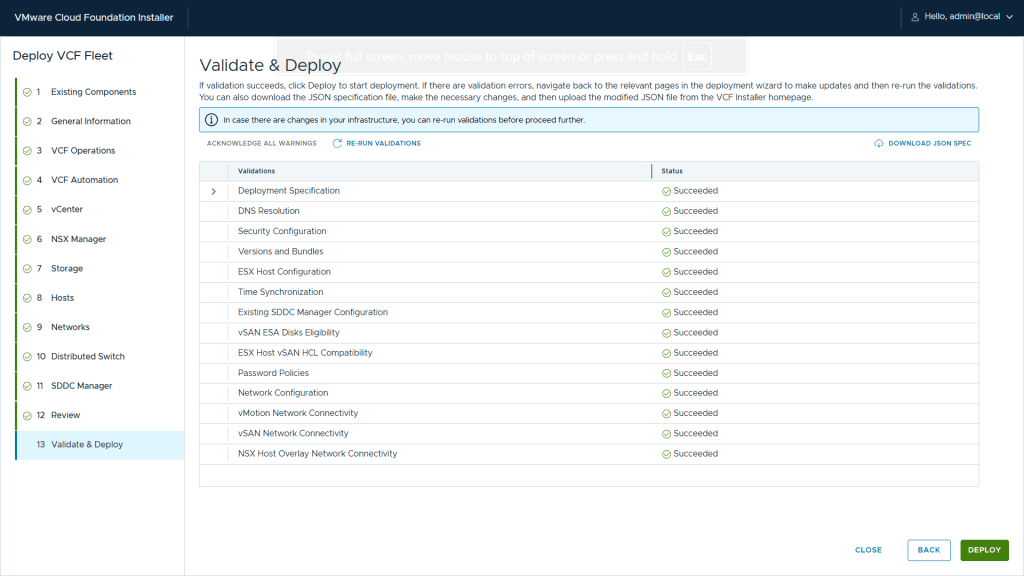Viewport: 1024px width, 576px height.
Task: Click Acknowledge All Warnings
Action: click(x=261, y=144)
